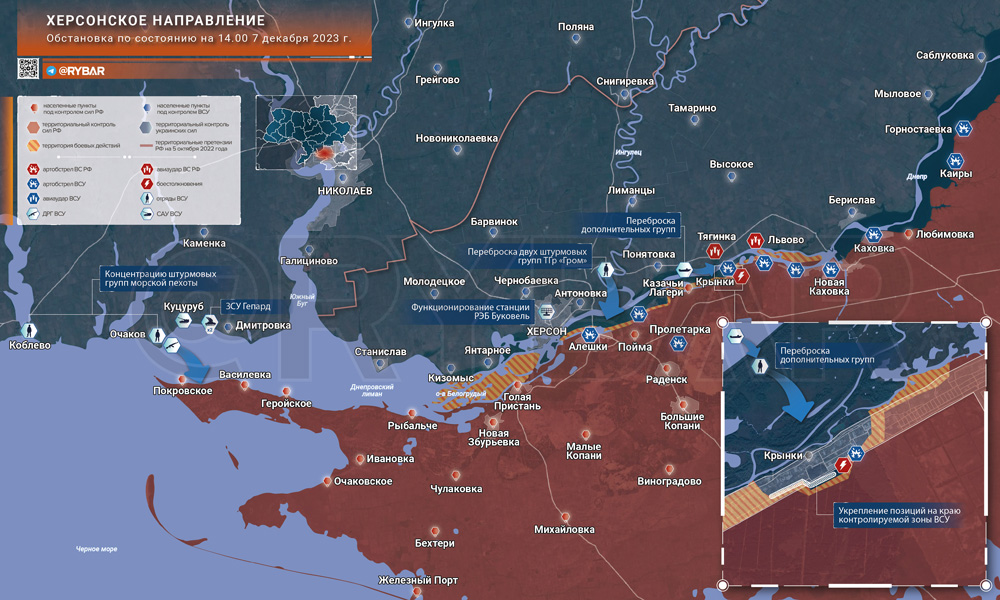1000x600 pixels.
Task: Click the legend icon for ДРГ ВСУ
Action: pos(33,214)
